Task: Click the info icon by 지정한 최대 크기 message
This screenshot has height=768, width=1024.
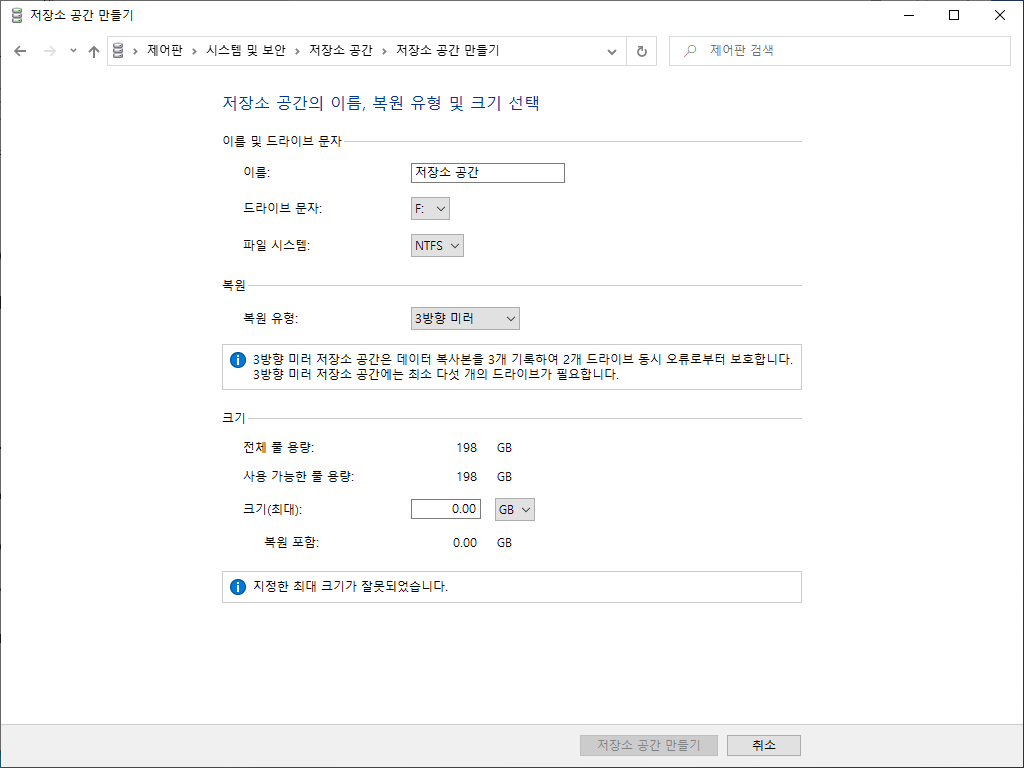Action: pyautogui.click(x=238, y=587)
